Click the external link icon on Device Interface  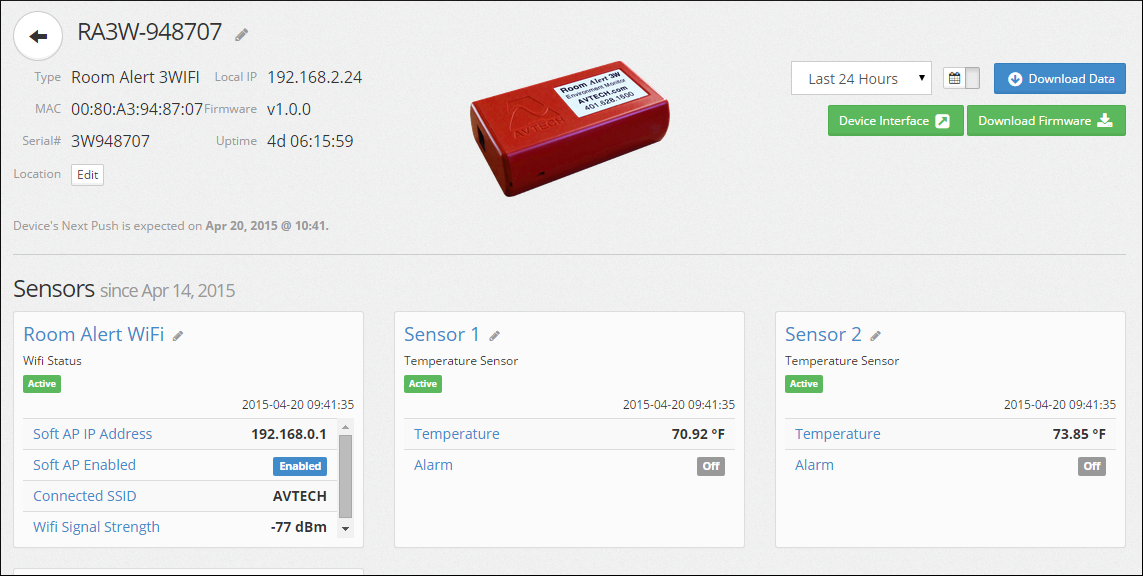click(x=939, y=119)
